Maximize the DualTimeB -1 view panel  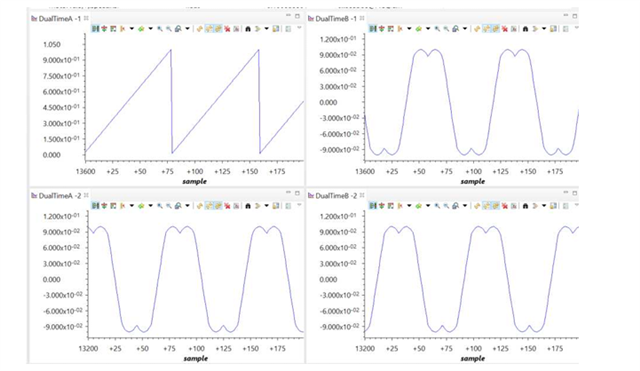pyautogui.click(x=574, y=16)
